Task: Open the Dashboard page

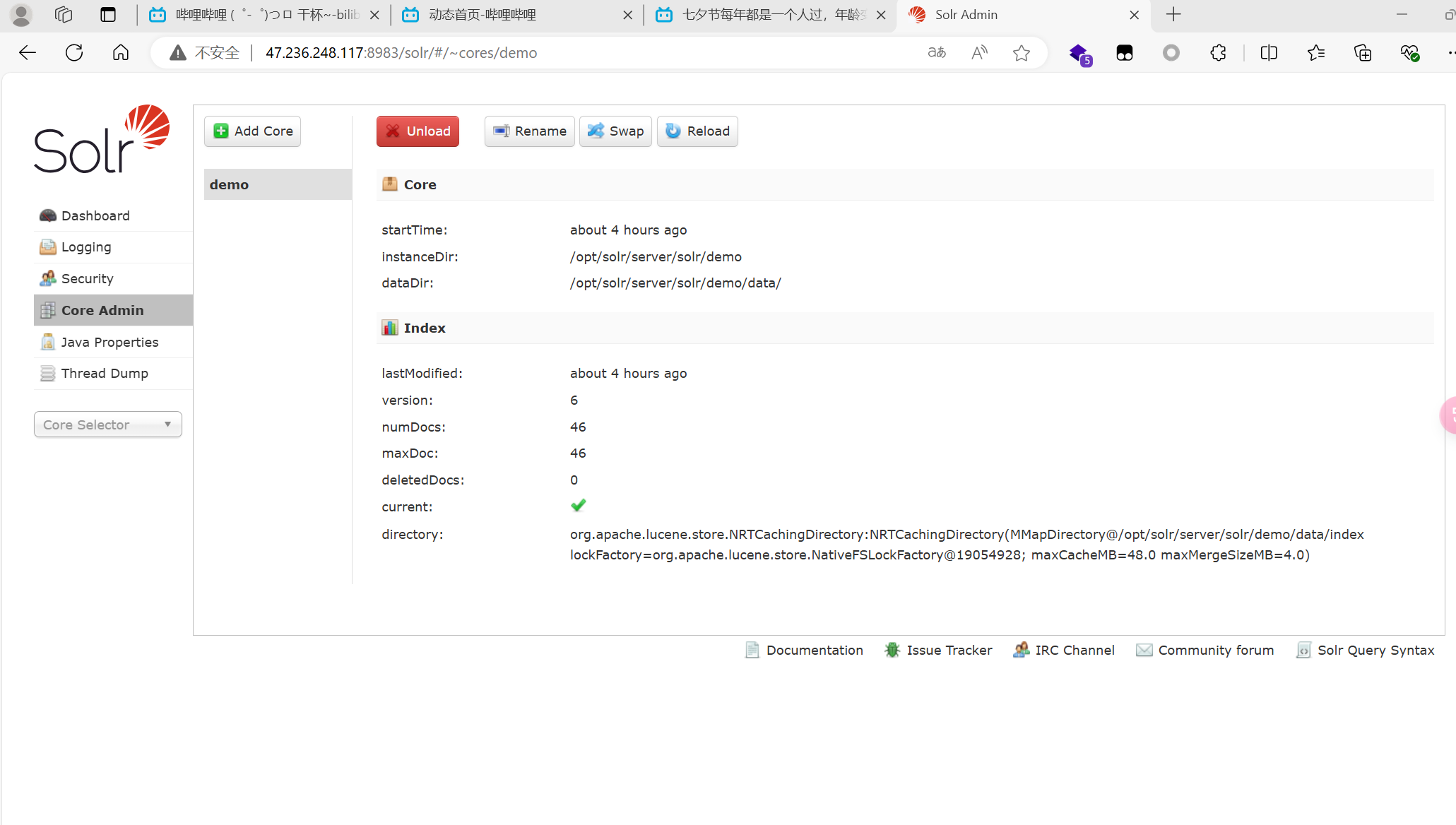Action: [x=95, y=215]
